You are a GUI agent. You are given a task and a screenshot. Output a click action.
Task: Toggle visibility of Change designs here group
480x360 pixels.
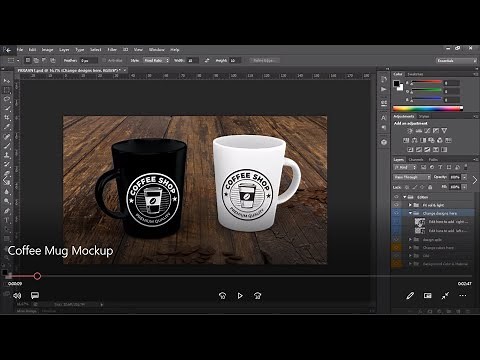[x=396, y=213]
